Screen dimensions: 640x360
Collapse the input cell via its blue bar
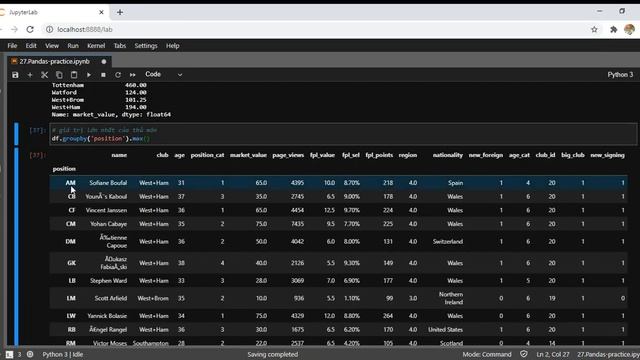16,134
